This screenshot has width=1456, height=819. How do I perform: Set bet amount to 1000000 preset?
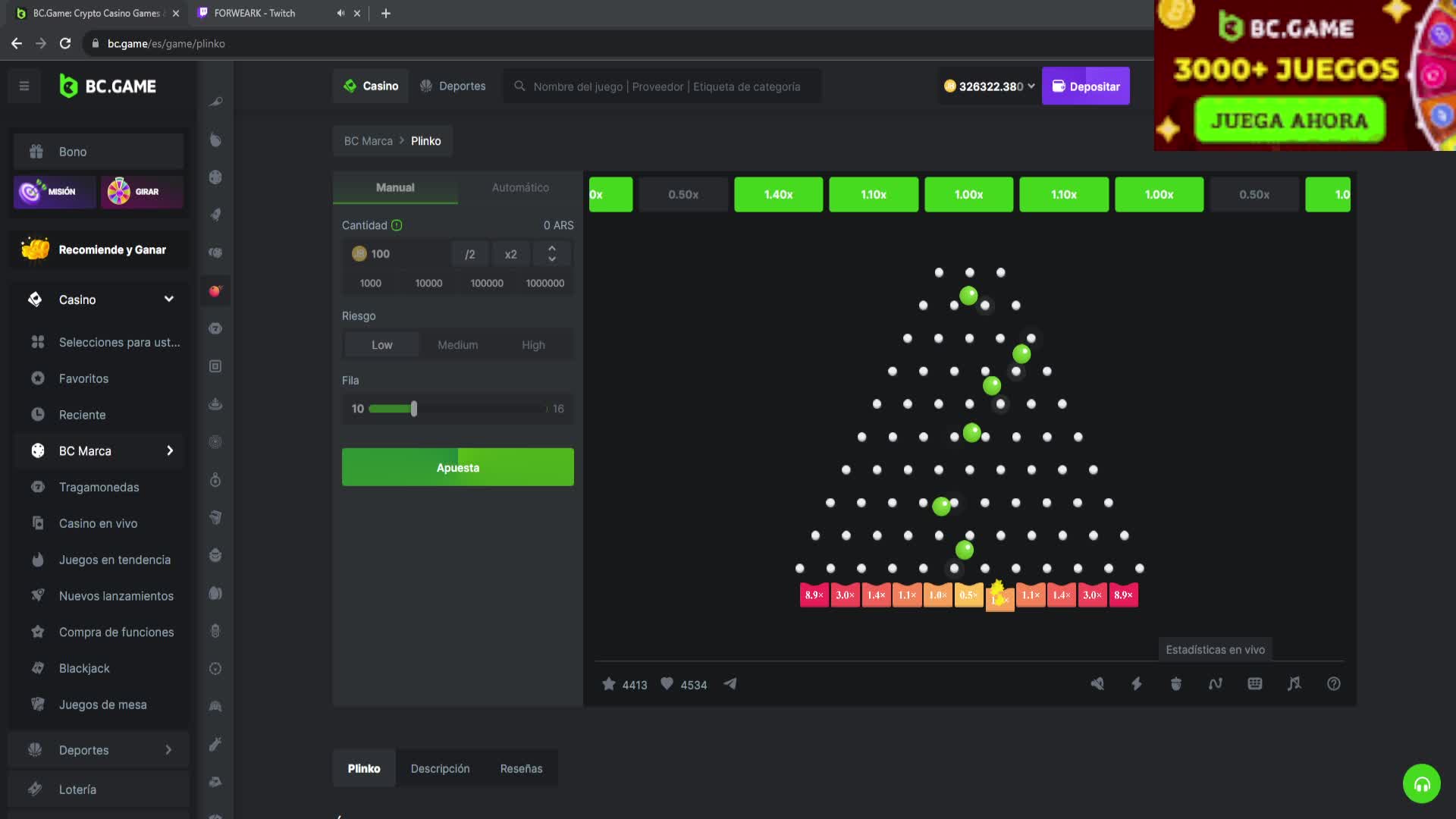coord(545,283)
